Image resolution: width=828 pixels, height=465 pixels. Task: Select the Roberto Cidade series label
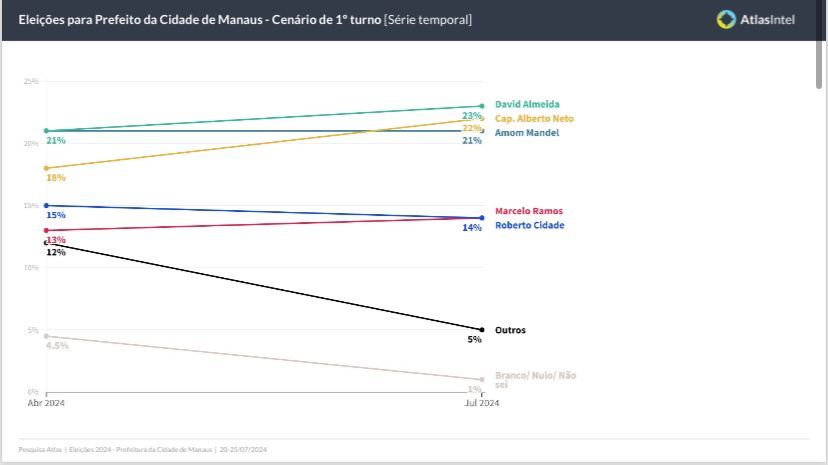pyautogui.click(x=529, y=225)
